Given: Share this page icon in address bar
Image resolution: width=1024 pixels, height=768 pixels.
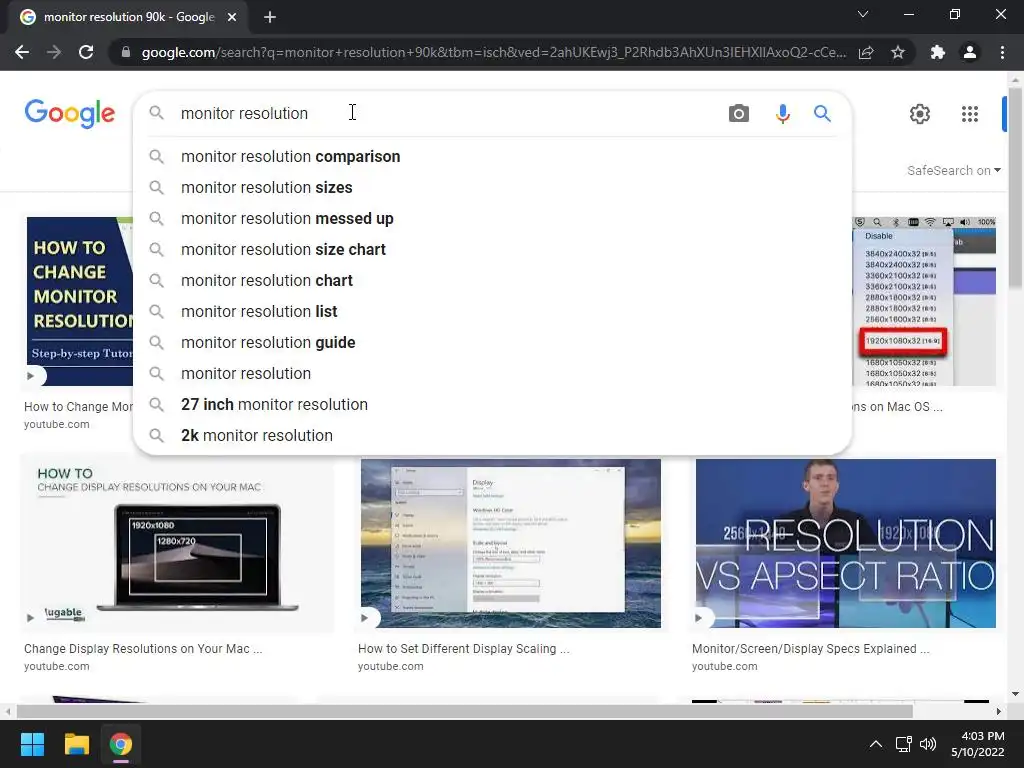Looking at the screenshot, I should point(866,52).
